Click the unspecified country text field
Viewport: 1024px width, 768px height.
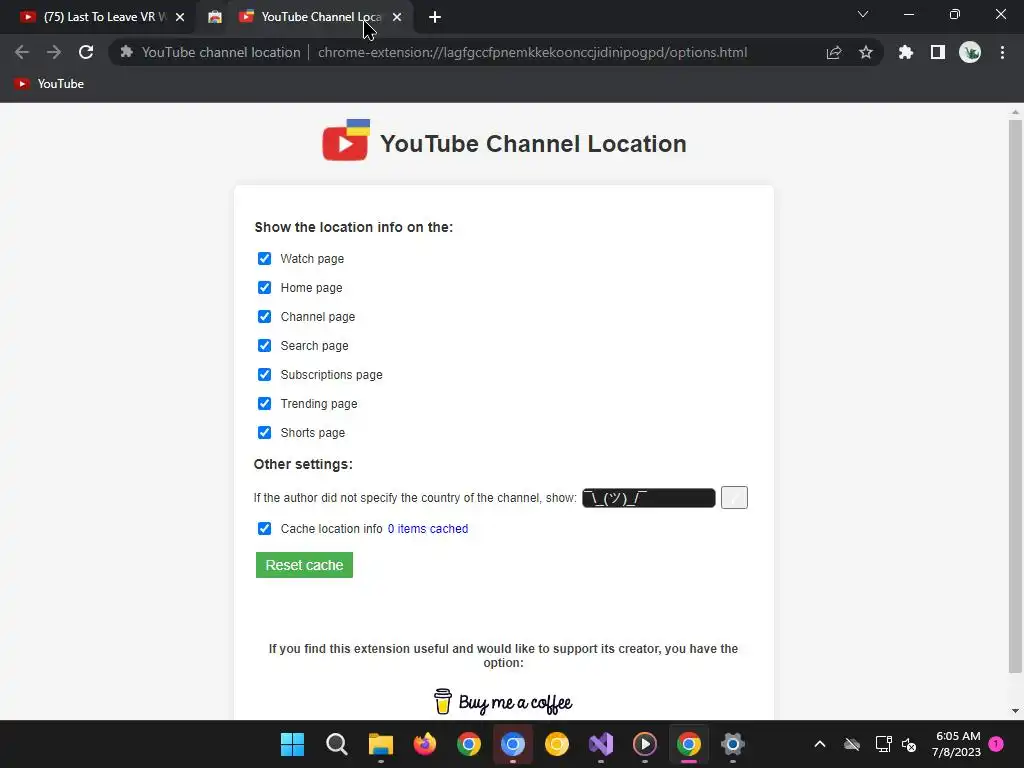tap(648, 498)
